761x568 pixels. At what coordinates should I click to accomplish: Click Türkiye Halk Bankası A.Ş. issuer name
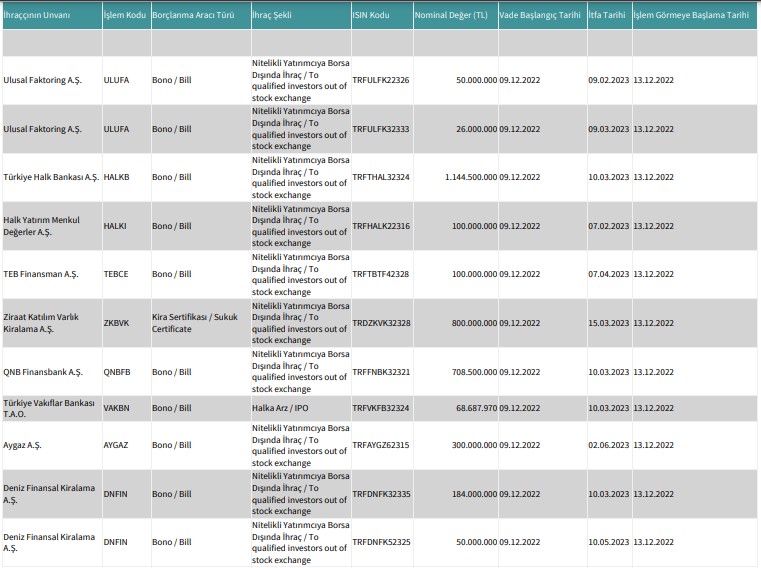tap(51, 177)
